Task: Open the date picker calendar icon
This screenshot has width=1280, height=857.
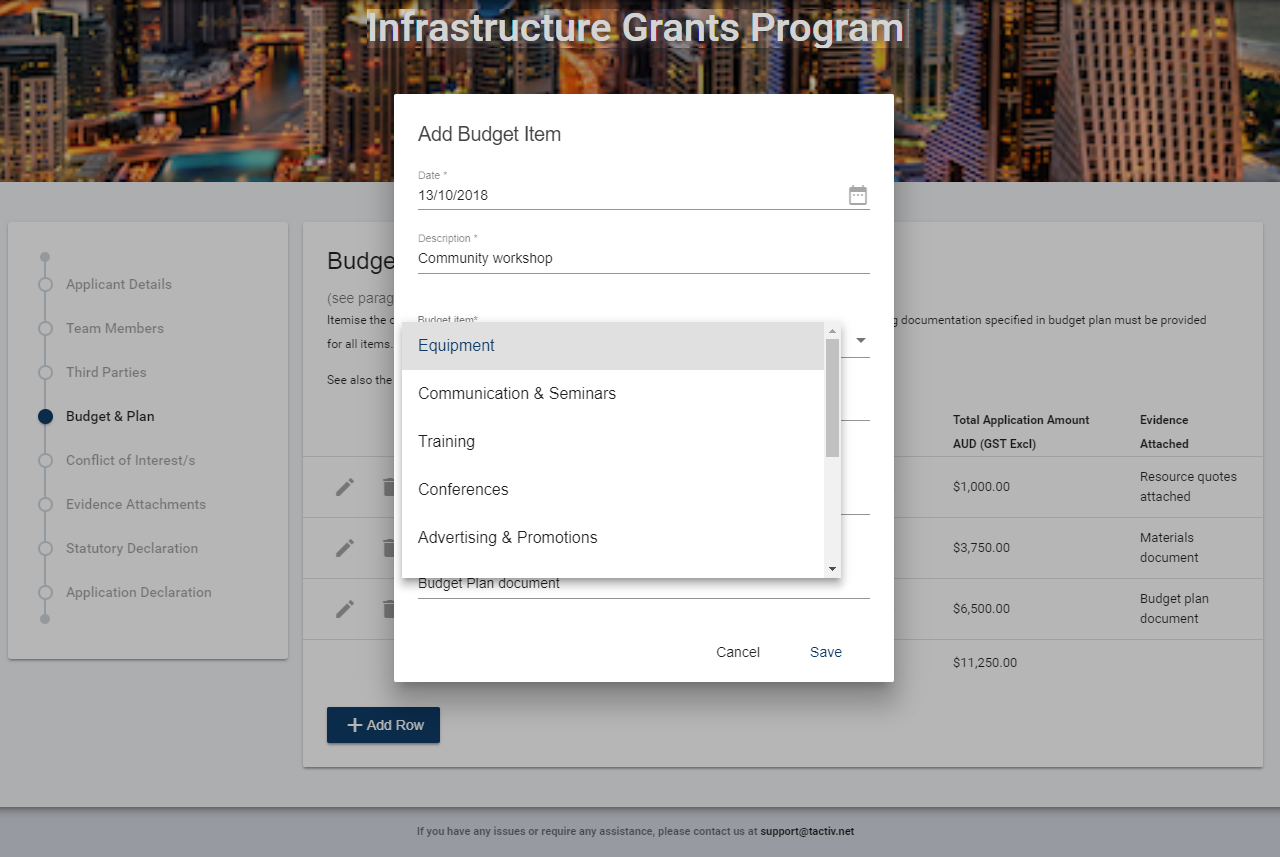Action: coord(857,195)
